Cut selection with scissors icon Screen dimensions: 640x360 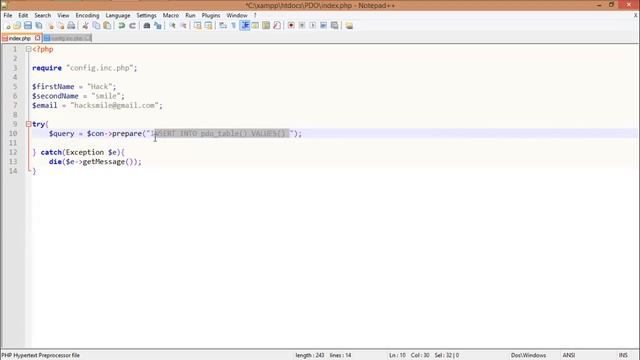[85, 26]
